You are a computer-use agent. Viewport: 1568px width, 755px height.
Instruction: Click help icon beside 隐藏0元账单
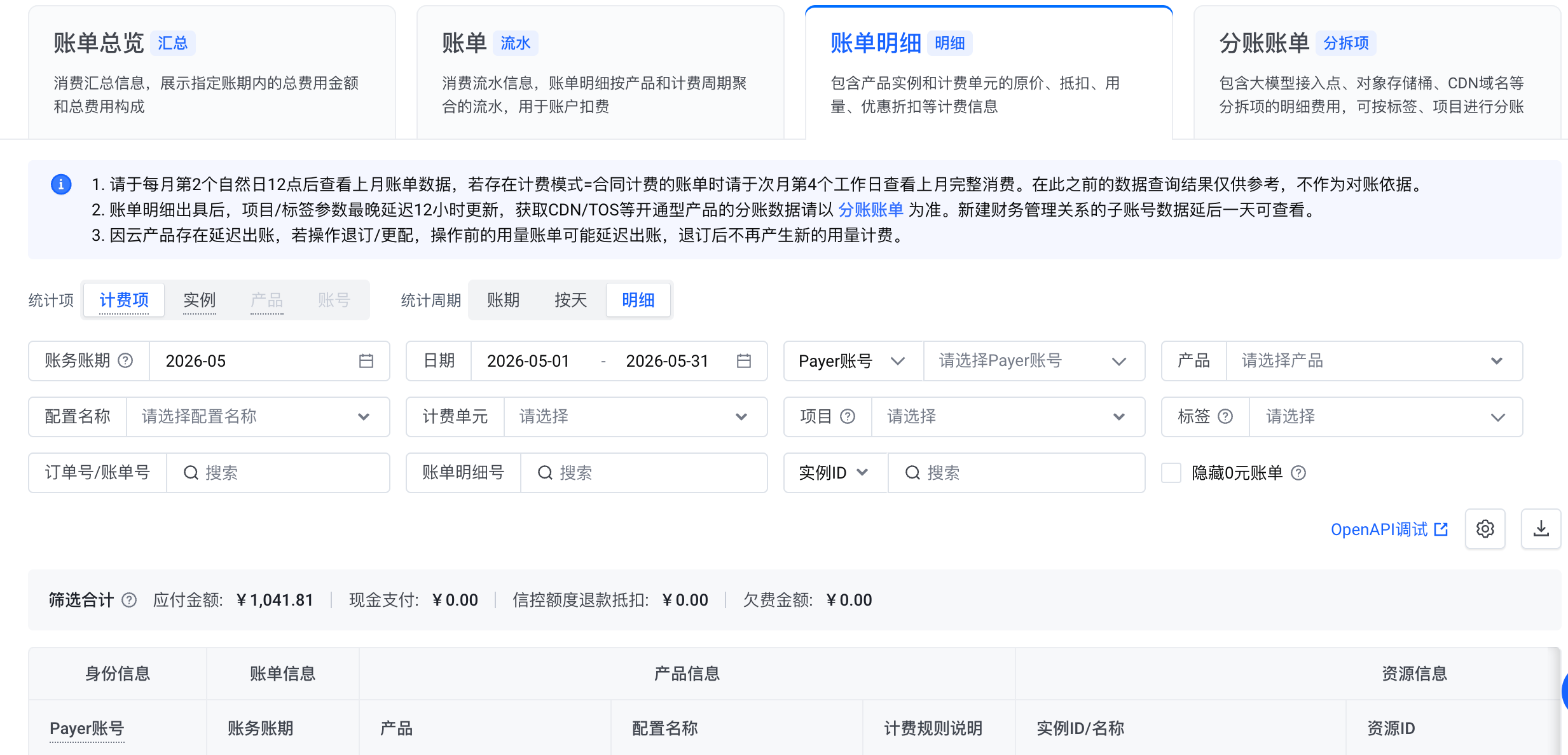click(x=1298, y=472)
